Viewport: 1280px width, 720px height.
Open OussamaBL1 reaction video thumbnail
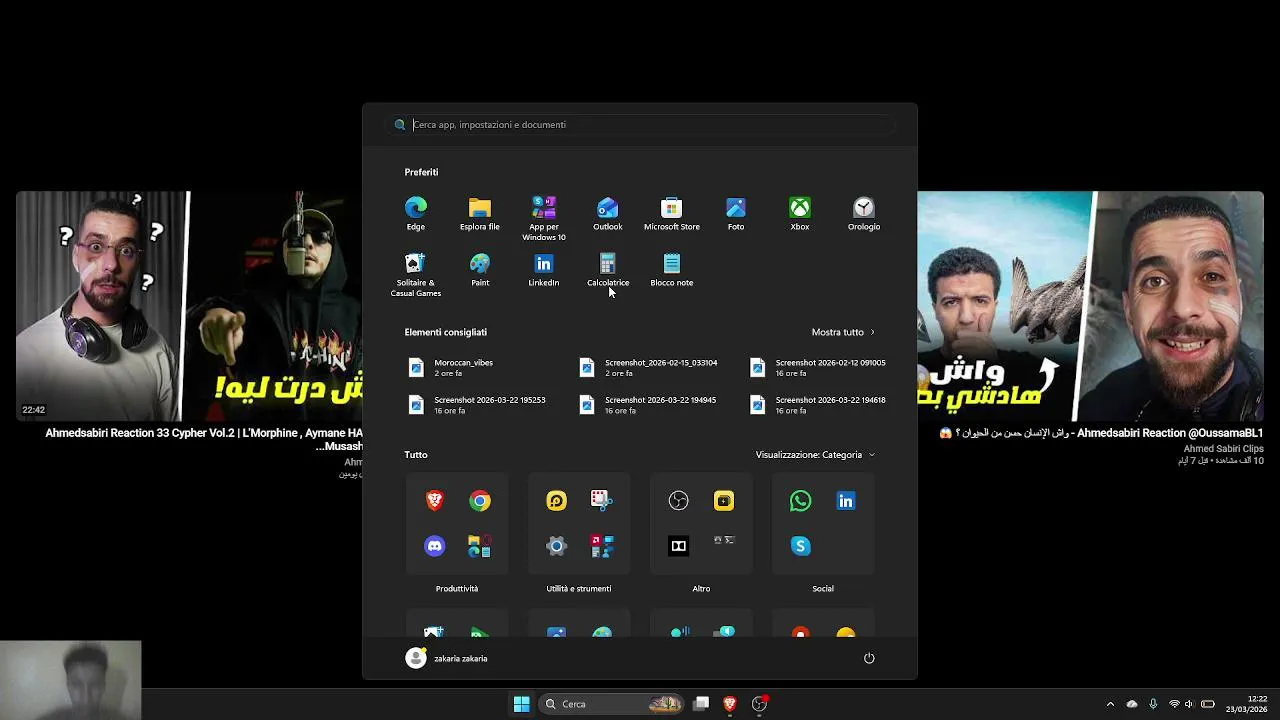pyautogui.click(x=1091, y=306)
